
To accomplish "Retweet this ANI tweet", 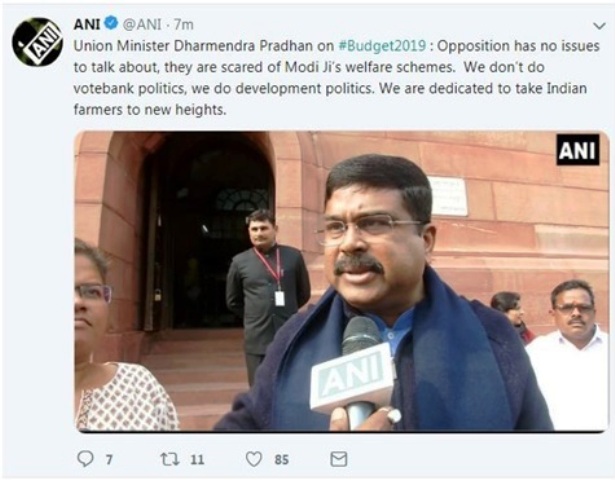I will tap(170, 459).
